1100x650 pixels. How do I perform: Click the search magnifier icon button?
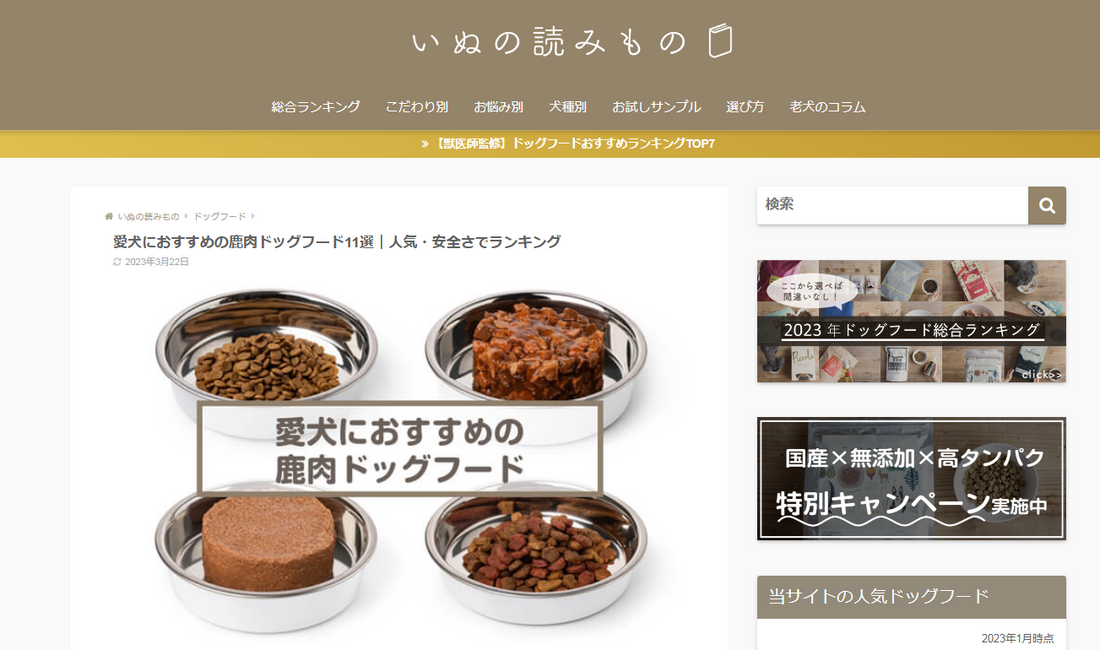[x=1047, y=205]
